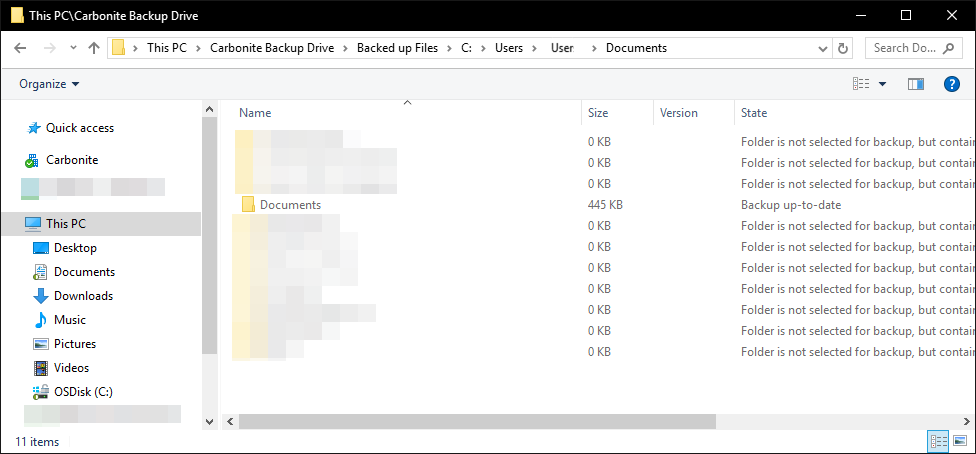Click navigation pane scroll down arrow
The image size is (976, 454).
[210, 421]
